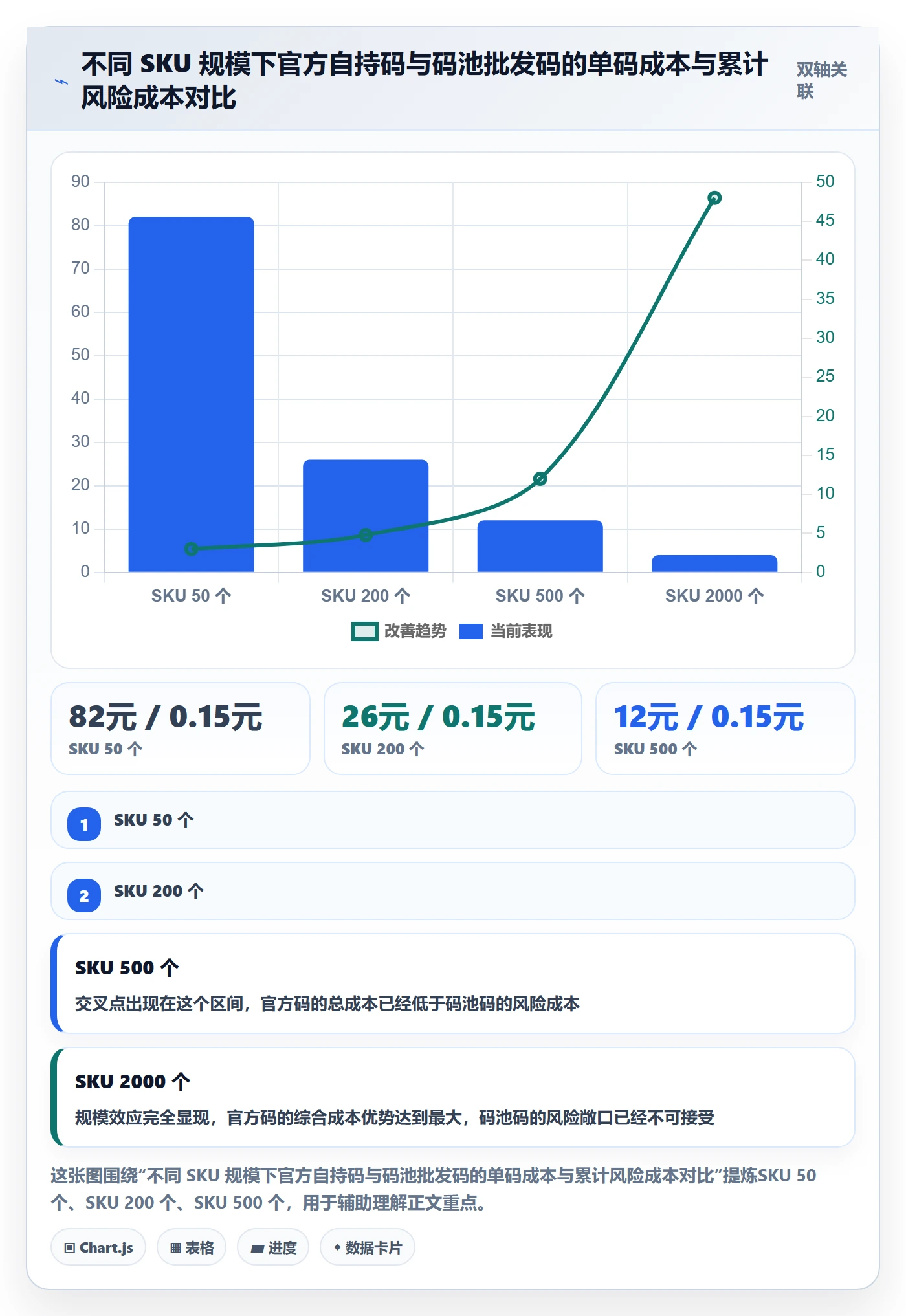Click the Chart.js tag
Image resolution: width=906 pixels, height=1316 pixels.
tap(98, 1247)
